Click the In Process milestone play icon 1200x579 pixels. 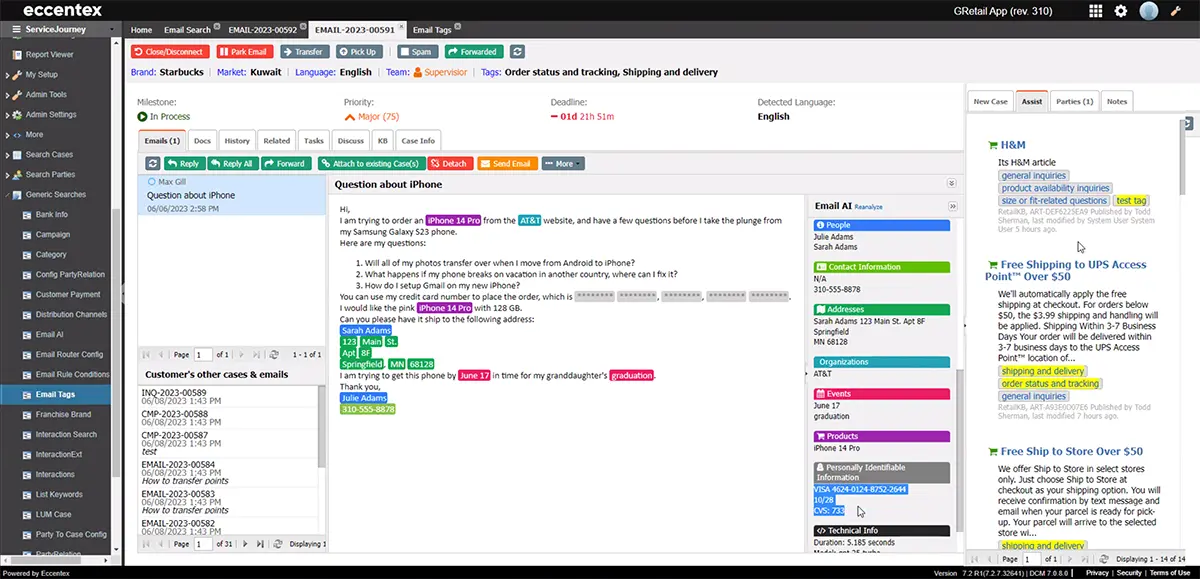pyautogui.click(x=142, y=116)
